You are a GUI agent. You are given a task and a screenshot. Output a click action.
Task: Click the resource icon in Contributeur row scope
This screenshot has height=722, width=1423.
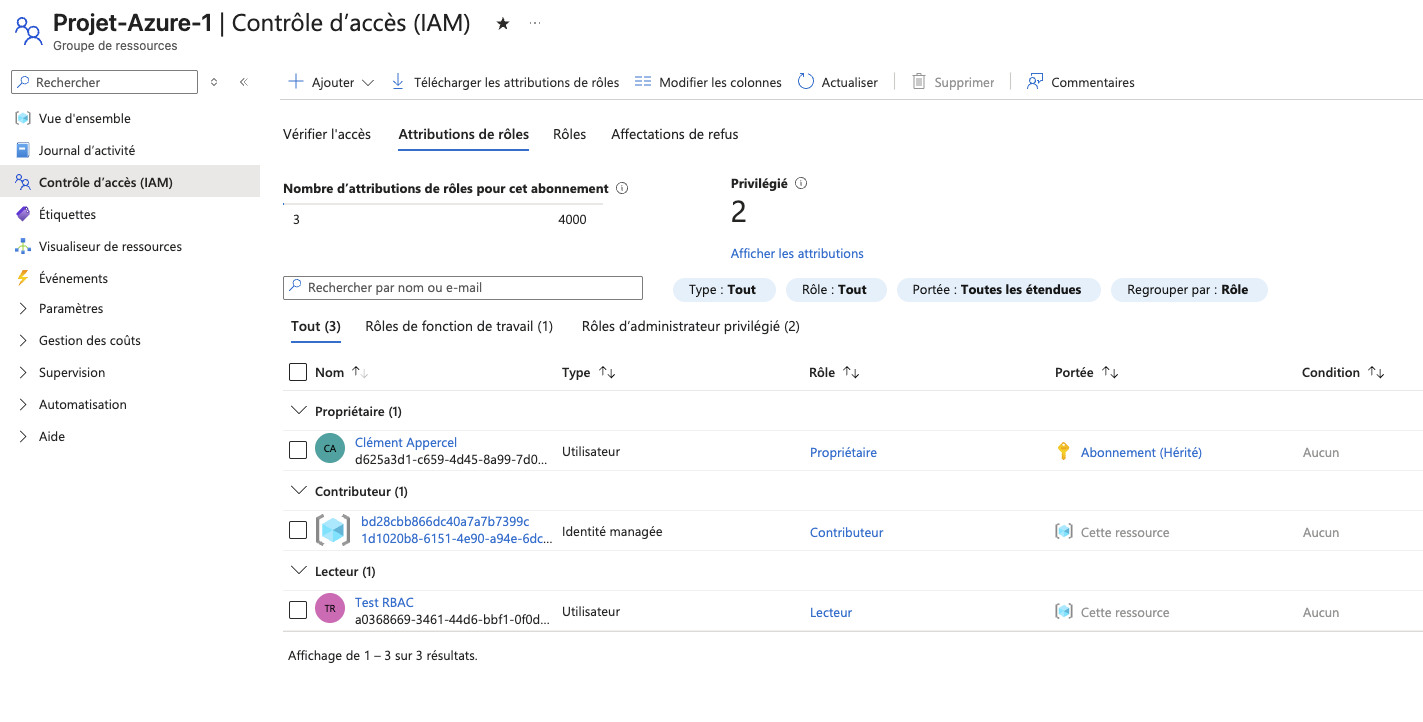coord(1064,532)
